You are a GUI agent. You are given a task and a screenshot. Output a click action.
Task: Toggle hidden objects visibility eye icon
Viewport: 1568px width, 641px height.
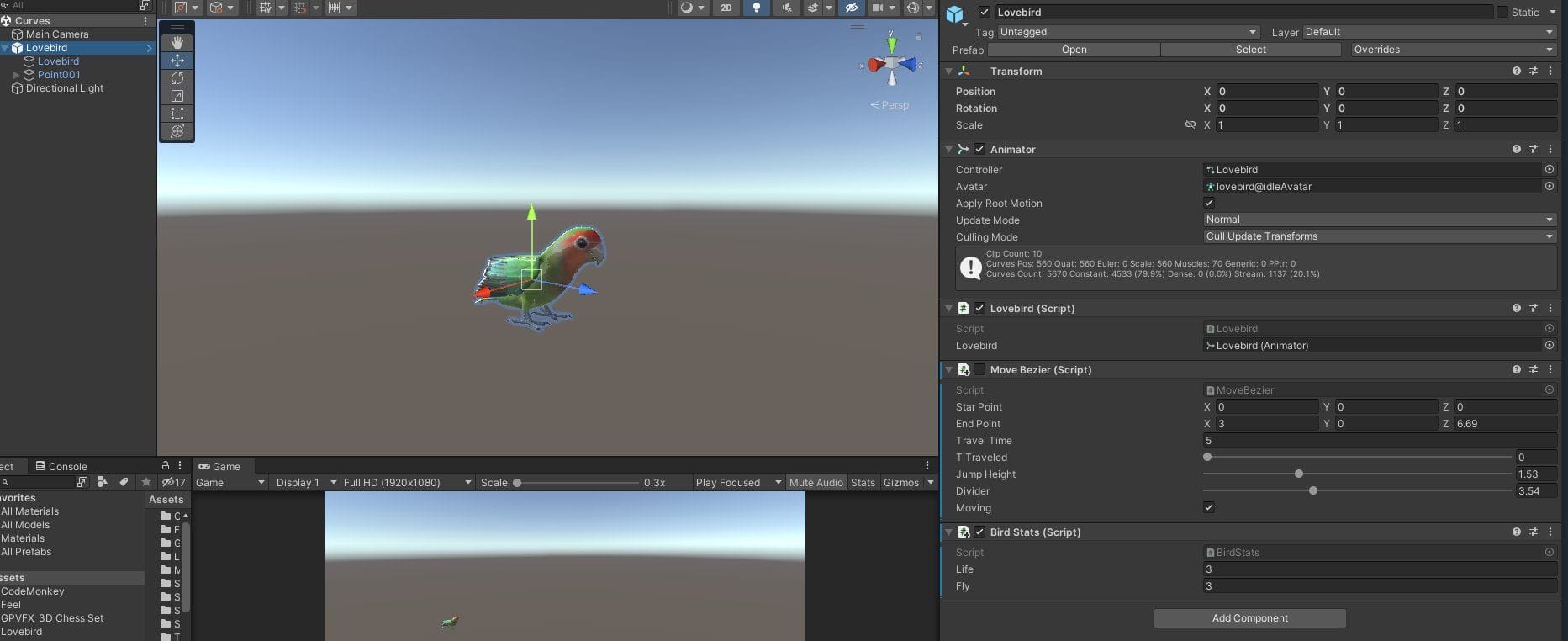851,8
